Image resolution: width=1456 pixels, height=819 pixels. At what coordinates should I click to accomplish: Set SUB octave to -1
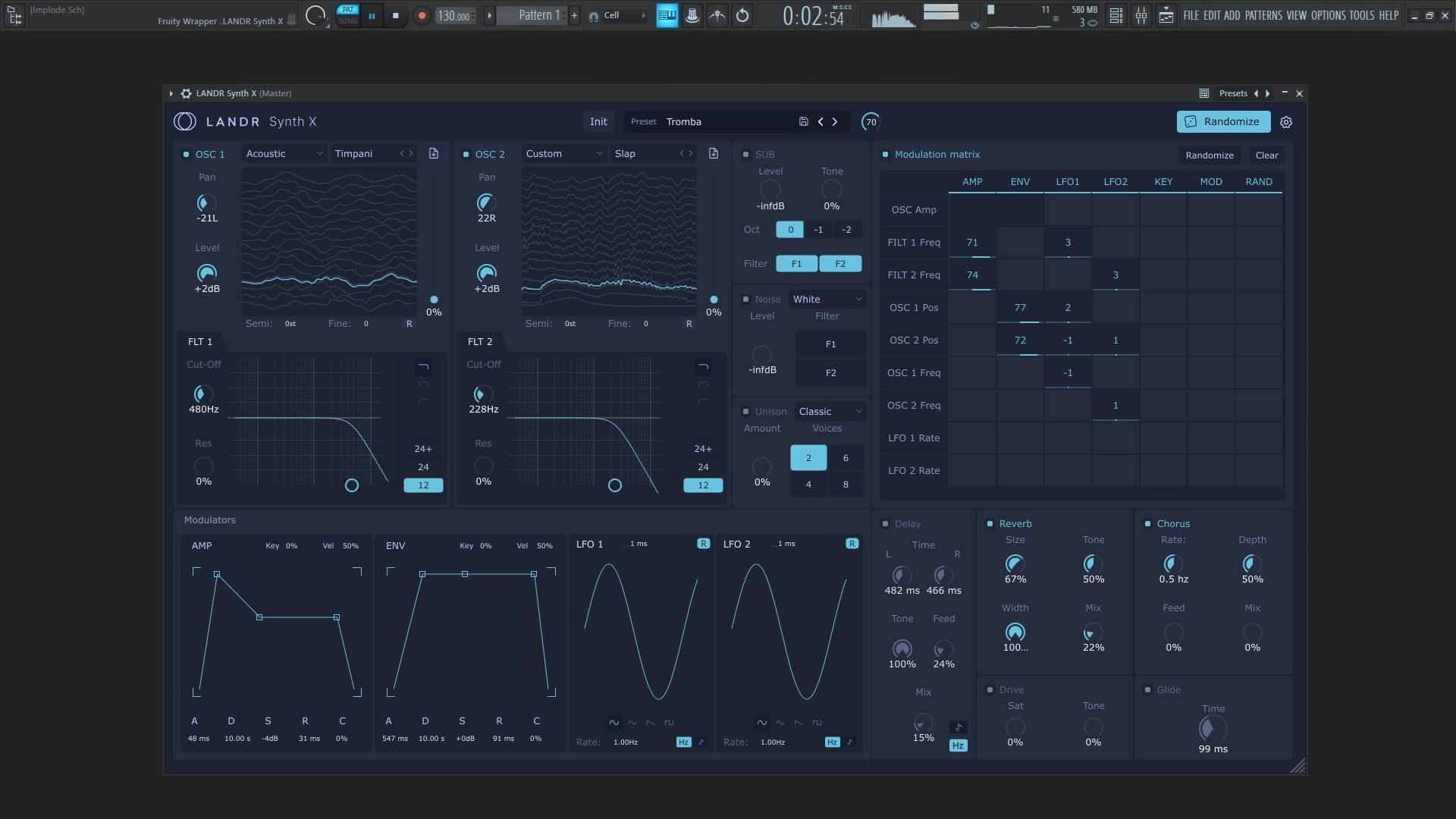[x=818, y=230]
